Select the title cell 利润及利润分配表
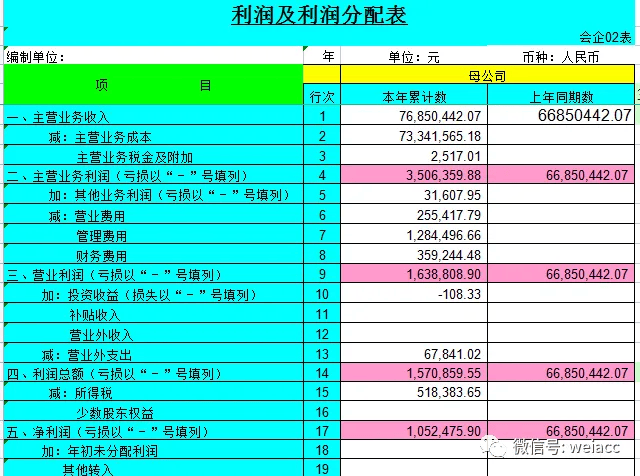 pos(319,16)
